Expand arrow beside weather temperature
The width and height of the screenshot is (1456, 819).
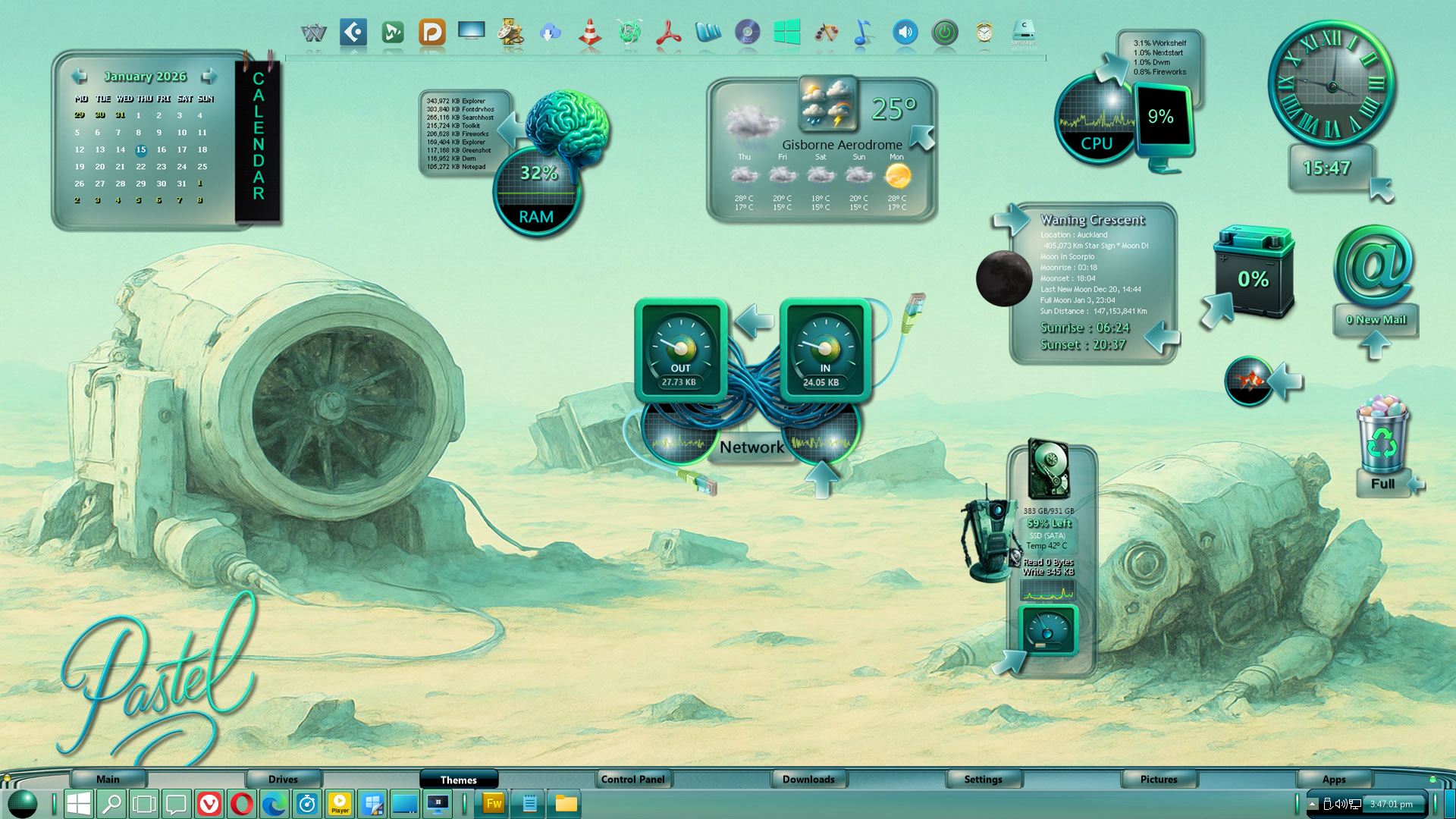(922, 136)
